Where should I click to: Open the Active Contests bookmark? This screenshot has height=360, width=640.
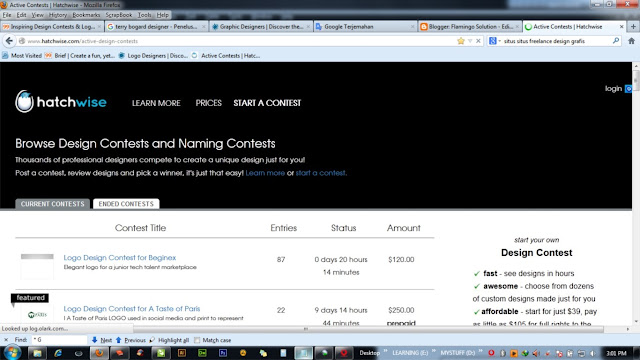point(226,56)
